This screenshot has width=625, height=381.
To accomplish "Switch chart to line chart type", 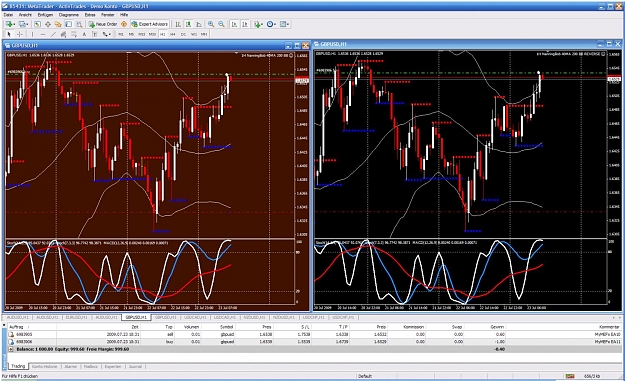I will pyautogui.click(x=199, y=24).
